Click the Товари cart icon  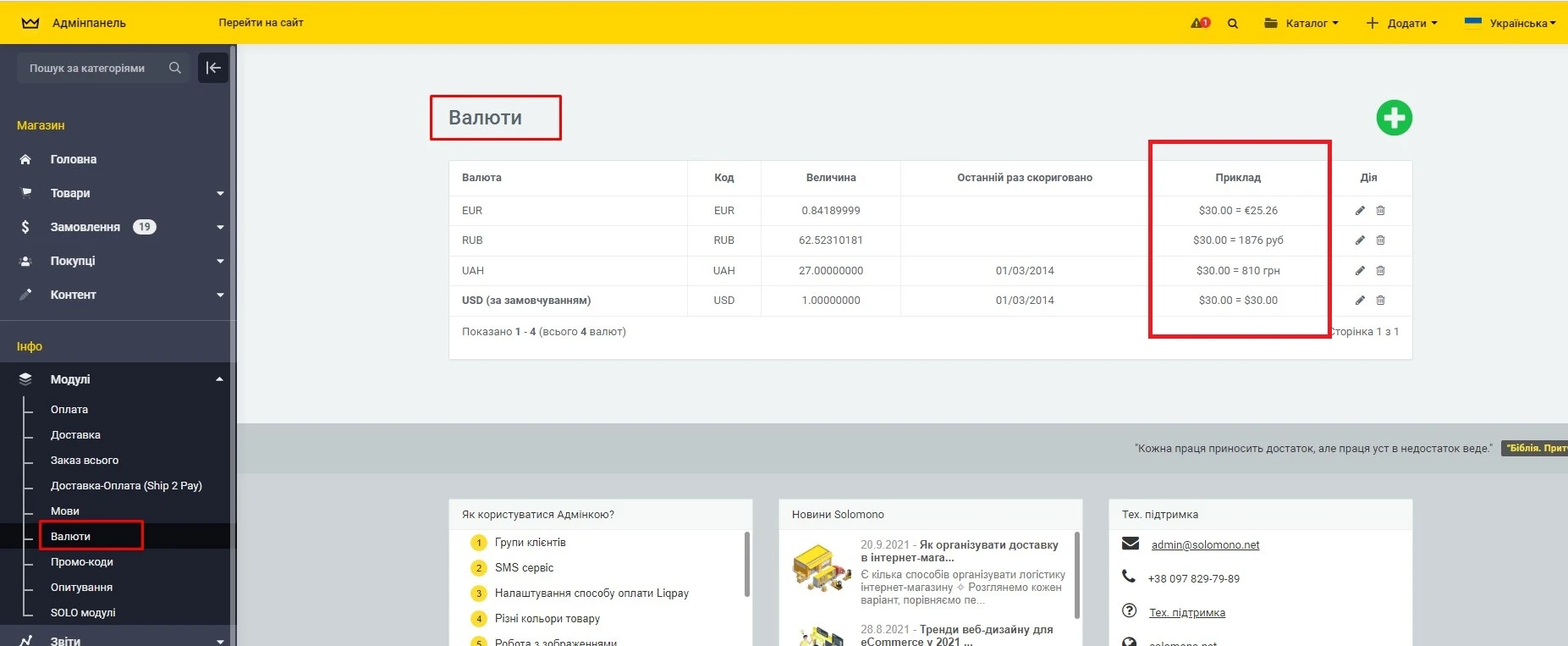(x=26, y=193)
